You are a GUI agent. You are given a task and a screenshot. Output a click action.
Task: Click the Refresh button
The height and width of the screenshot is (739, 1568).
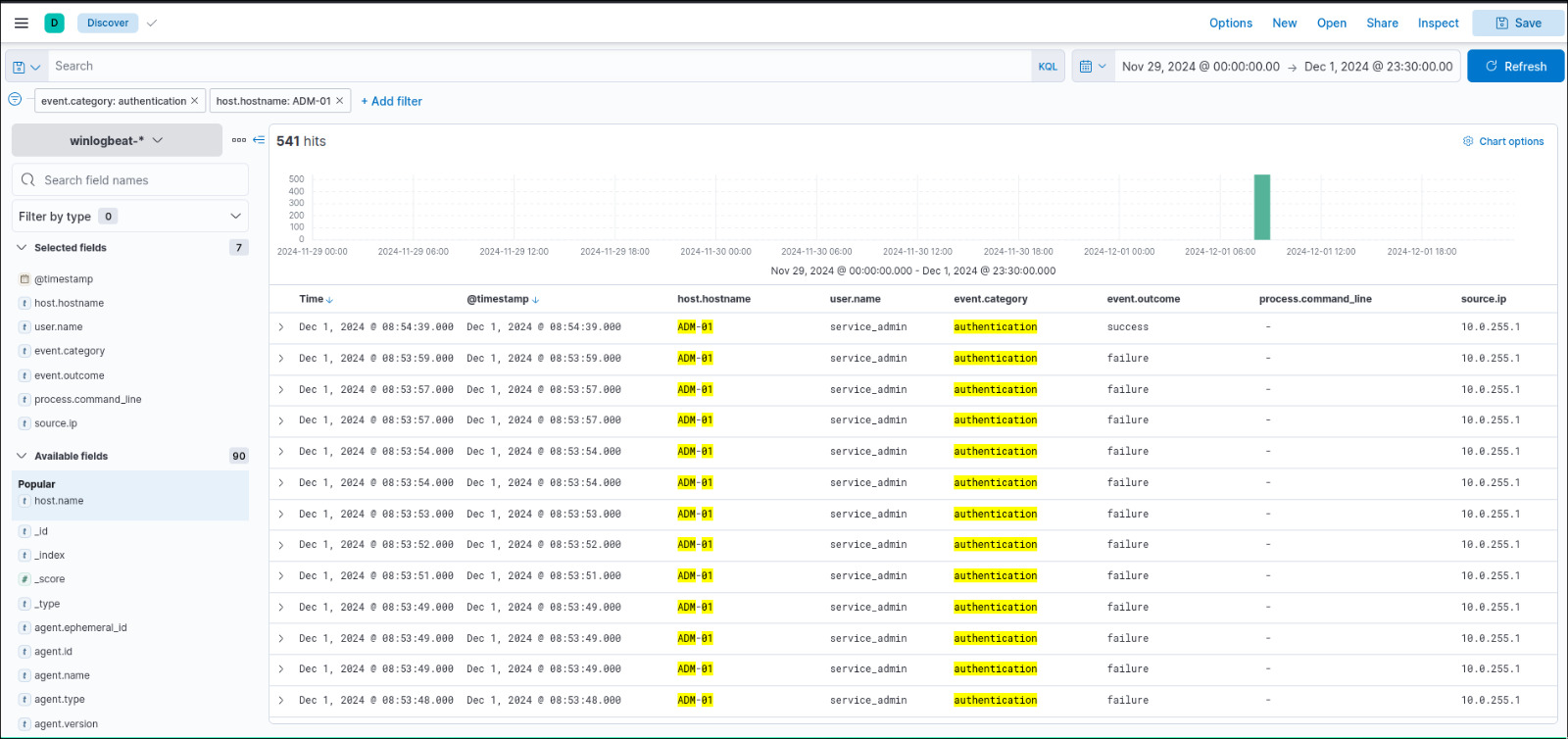coord(1515,67)
